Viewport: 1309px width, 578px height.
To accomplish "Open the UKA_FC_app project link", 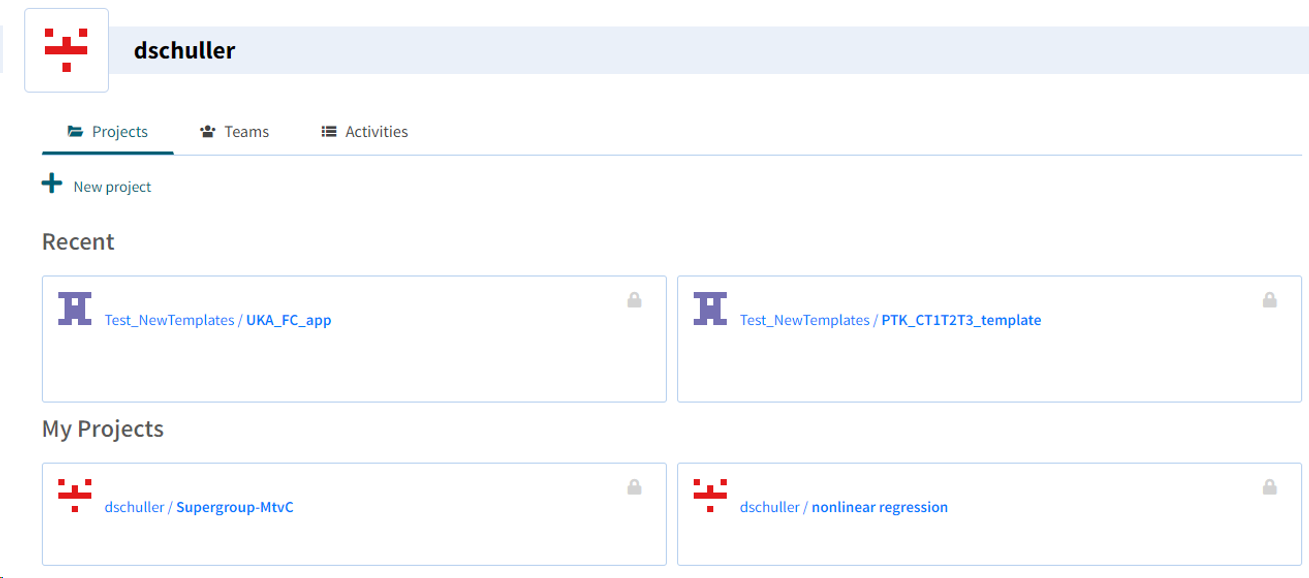I will click(x=289, y=321).
